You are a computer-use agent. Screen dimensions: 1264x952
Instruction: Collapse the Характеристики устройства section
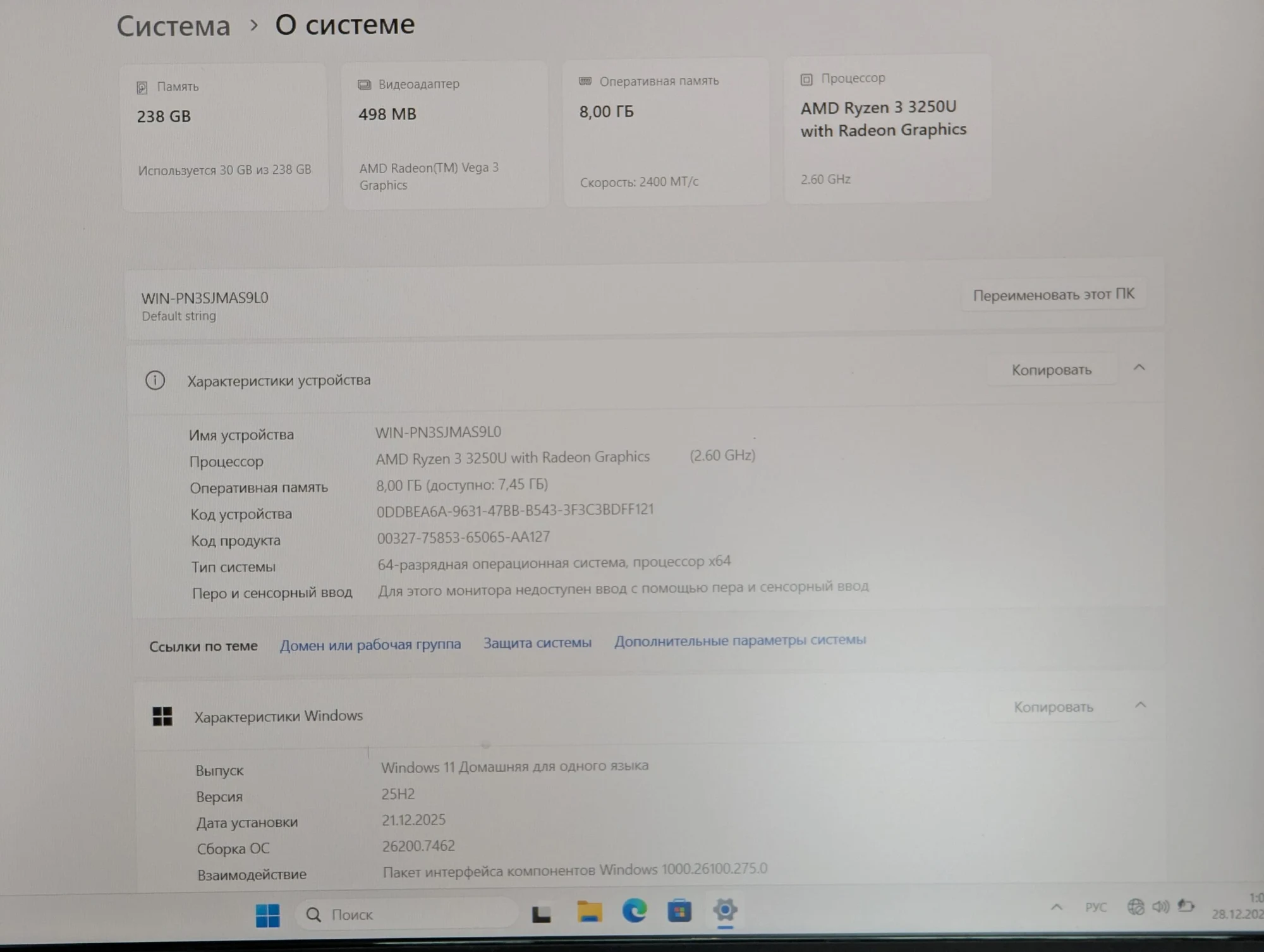[1139, 367]
